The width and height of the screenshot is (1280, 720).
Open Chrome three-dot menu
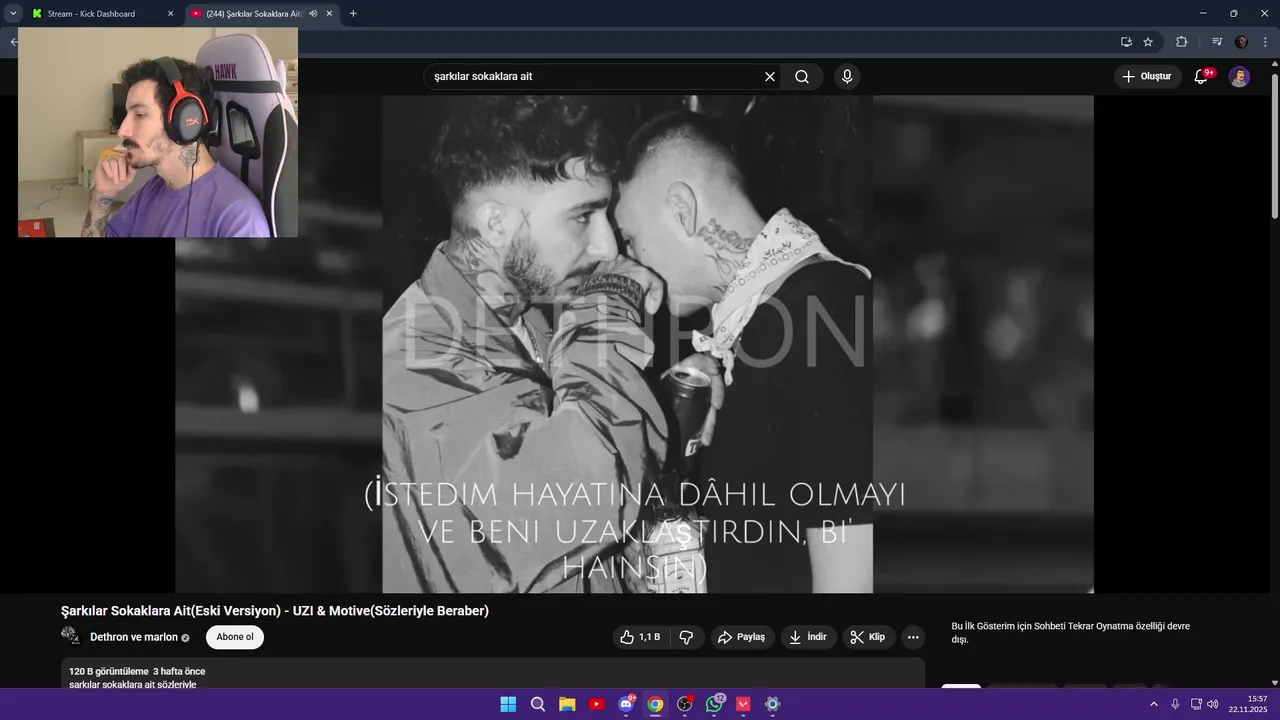tap(1265, 42)
